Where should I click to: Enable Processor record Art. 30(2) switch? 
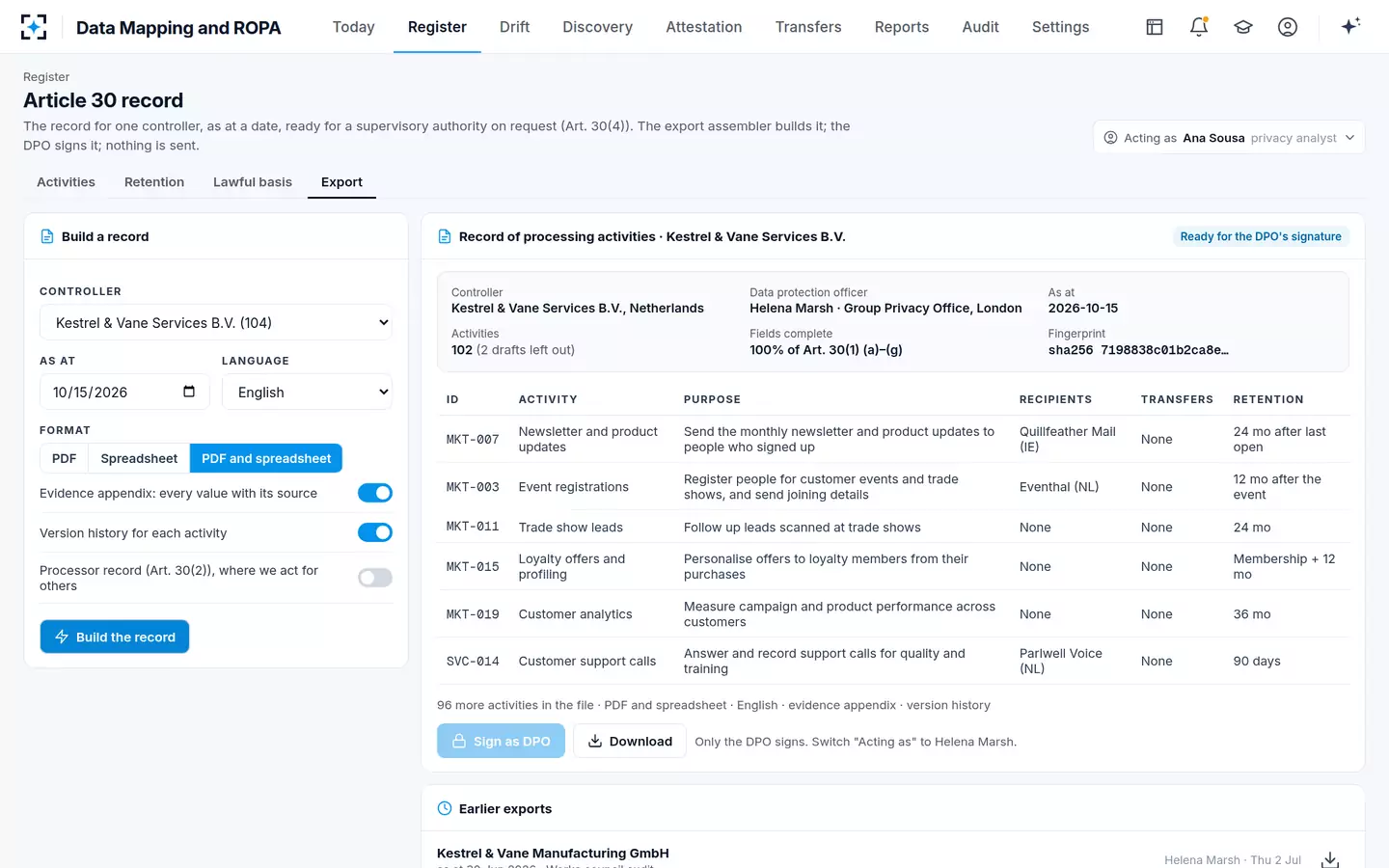pyautogui.click(x=375, y=578)
